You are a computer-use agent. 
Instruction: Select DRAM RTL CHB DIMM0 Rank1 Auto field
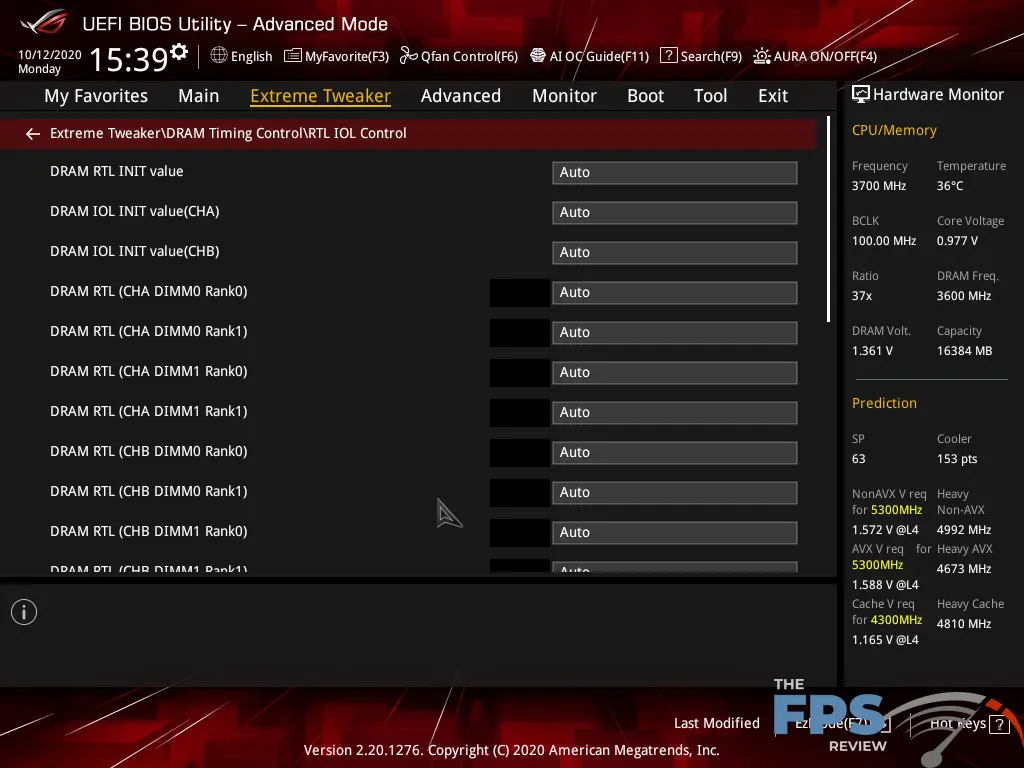675,492
